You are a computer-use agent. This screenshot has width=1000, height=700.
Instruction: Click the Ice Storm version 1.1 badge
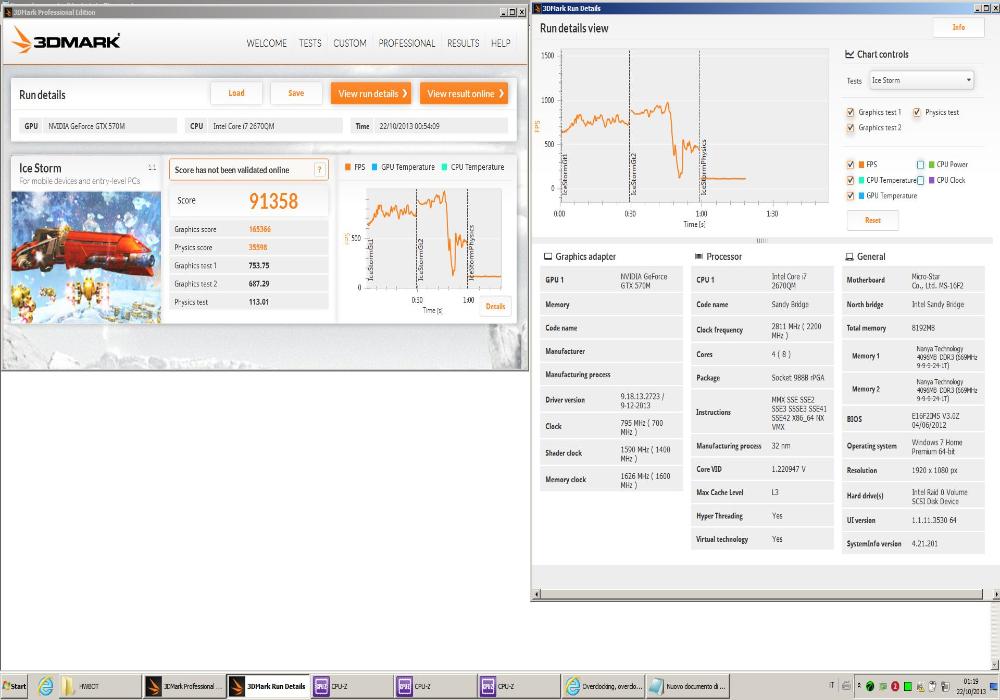click(x=152, y=168)
